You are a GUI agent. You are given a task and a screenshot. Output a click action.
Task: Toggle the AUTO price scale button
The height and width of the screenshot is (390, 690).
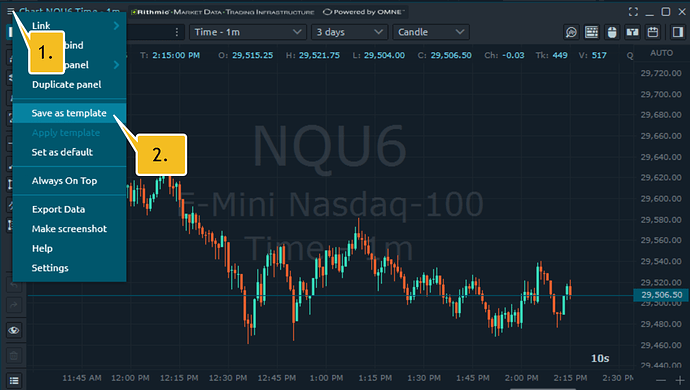pos(661,53)
